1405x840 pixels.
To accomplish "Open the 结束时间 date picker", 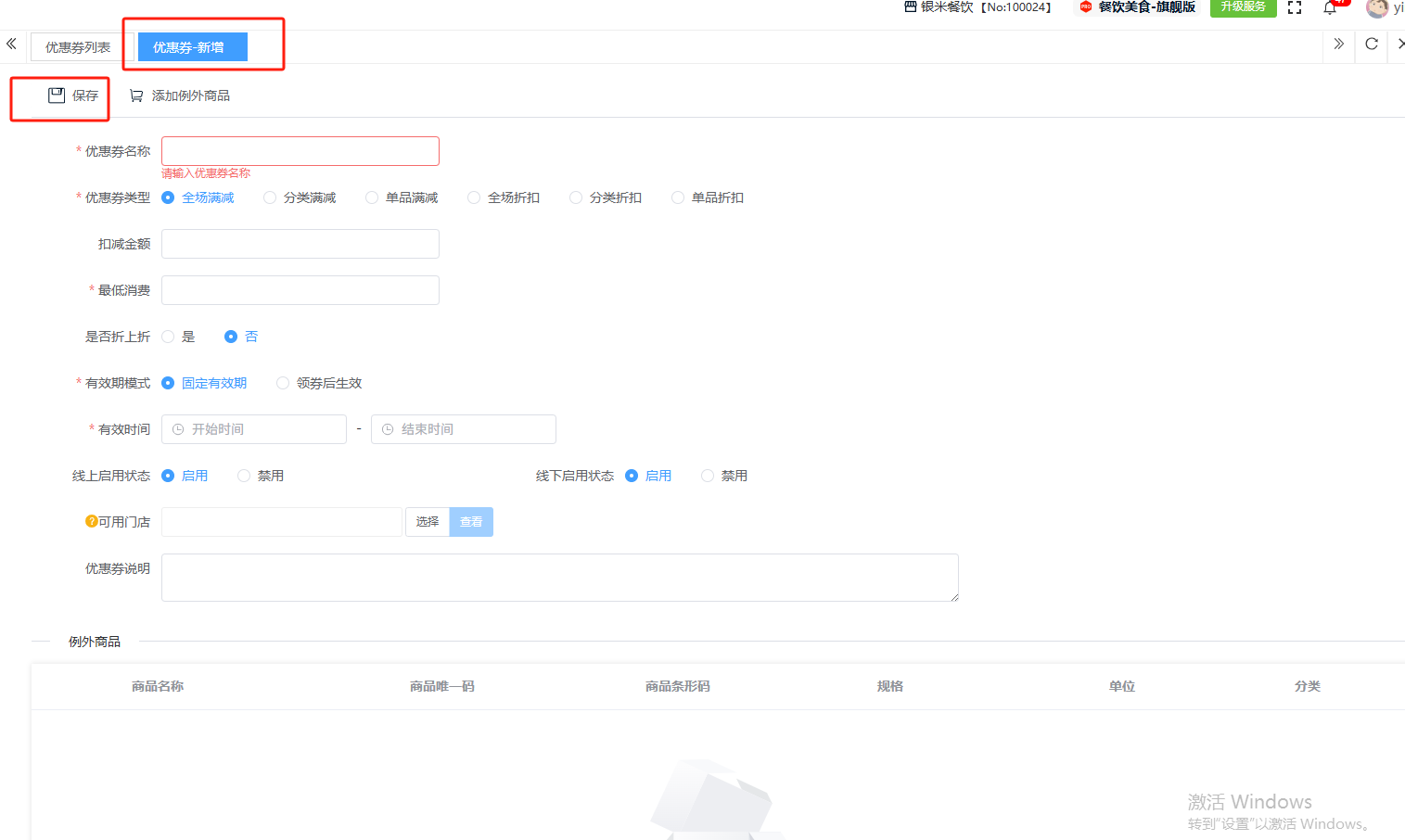I will point(464,429).
